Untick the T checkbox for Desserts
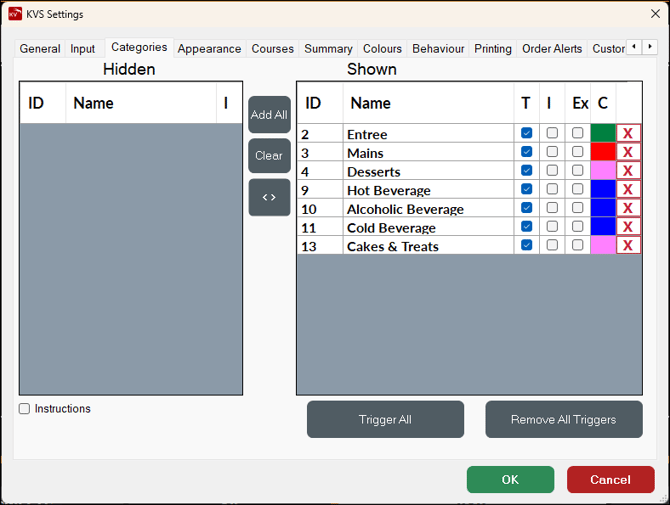This screenshot has height=505, width=670. 526,170
